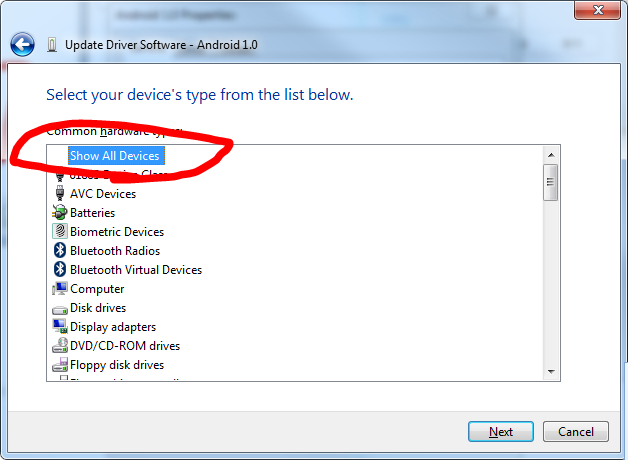Select AVC Devices hardware type
Screen dimensions: 628x460
point(103,194)
